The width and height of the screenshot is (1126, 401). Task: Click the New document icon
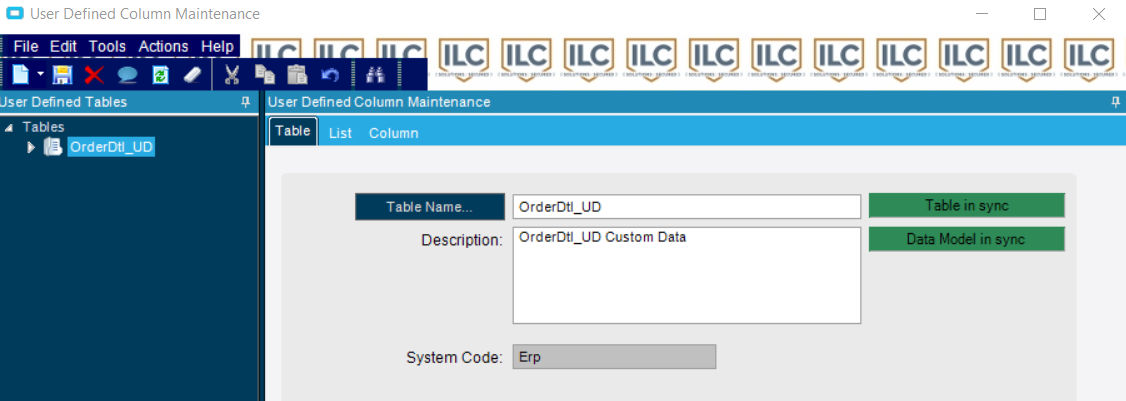20,75
